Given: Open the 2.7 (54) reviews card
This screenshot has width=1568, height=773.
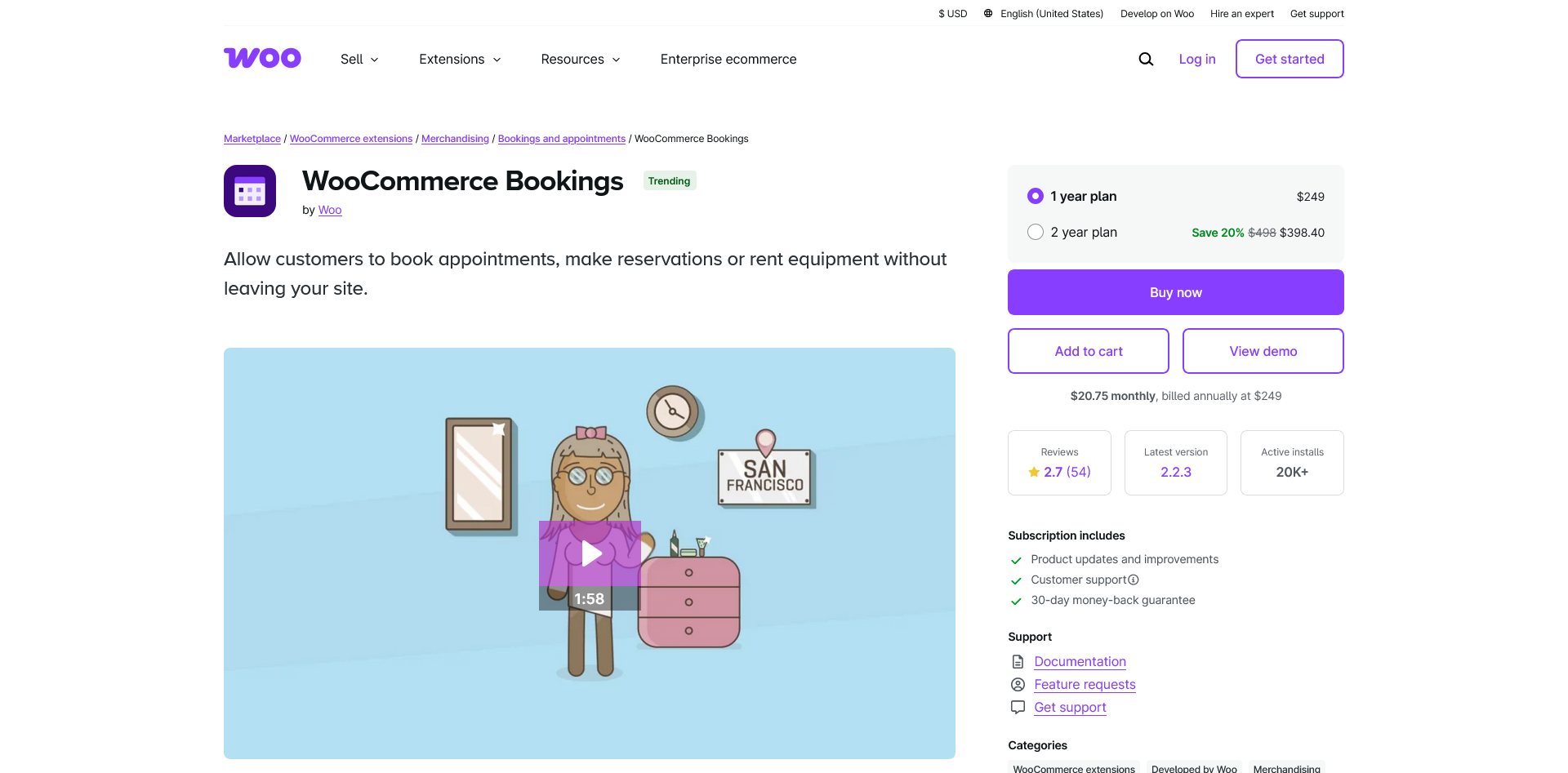Looking at the screenshot, I should point(1059,463).
